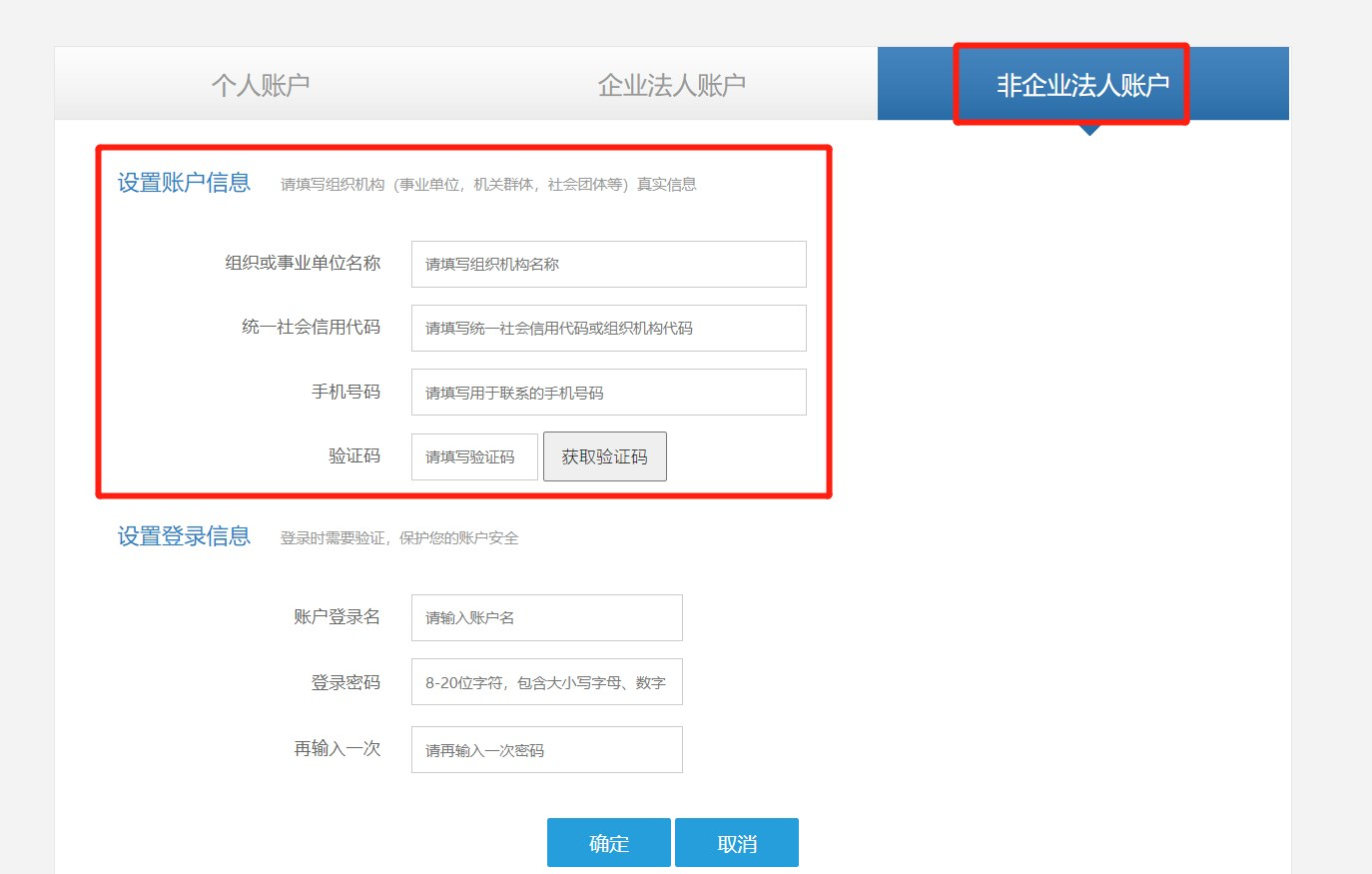Click the 统一社会信用代码 field label

click(x=311, y=327)
